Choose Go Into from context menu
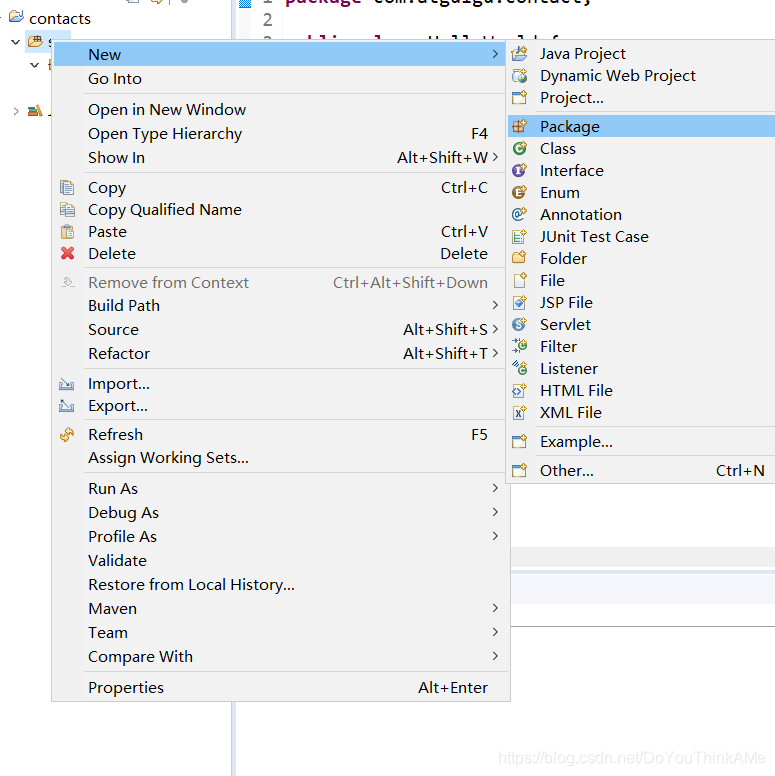The width and height of the screenshot is (775, 776). pyautogui.click(x=281, y=79)
